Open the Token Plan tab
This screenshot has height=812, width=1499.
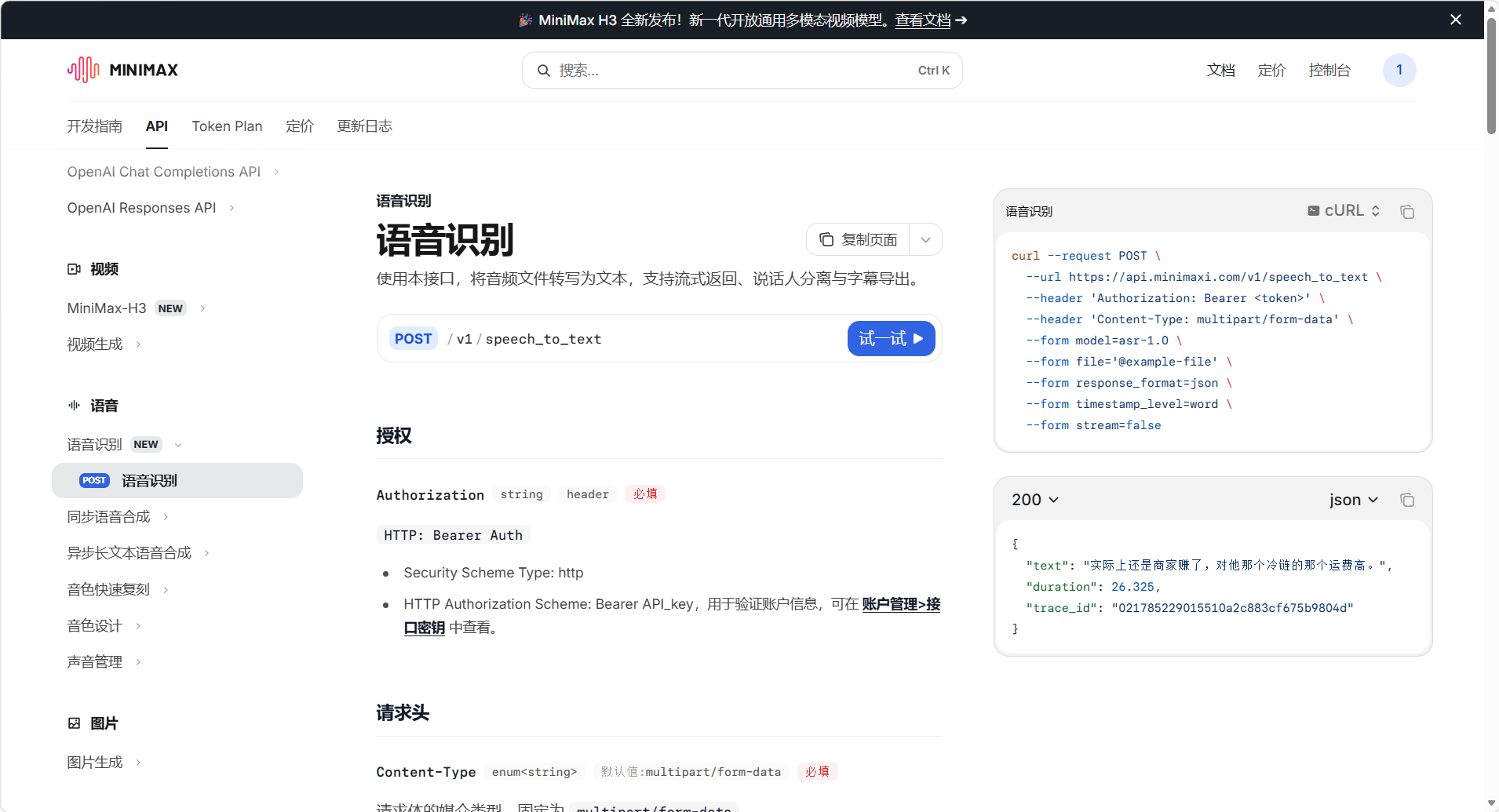coord(227,126)
